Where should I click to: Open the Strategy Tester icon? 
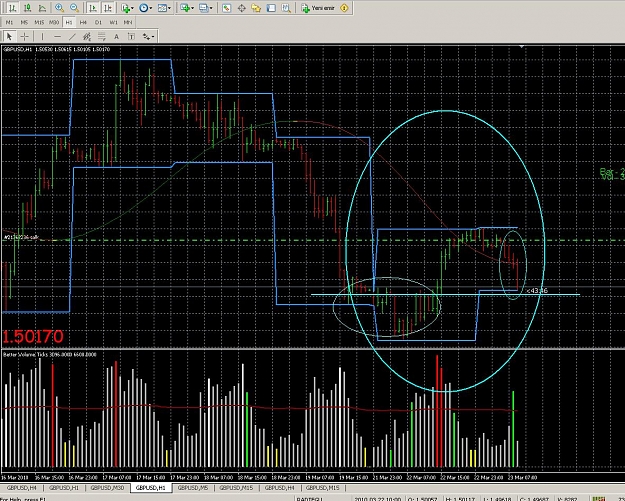click(286, 8)
